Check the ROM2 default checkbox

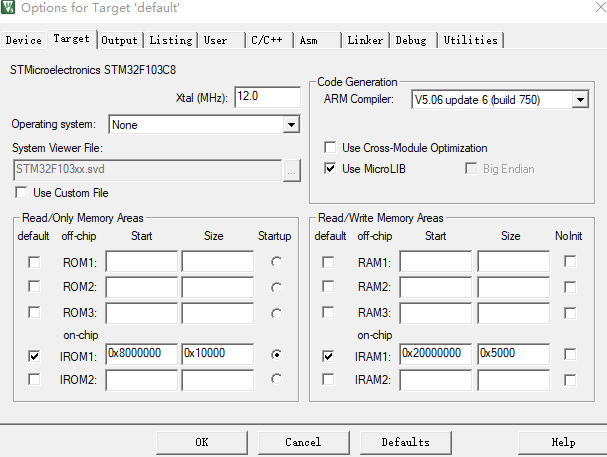[x=34, y=287]
